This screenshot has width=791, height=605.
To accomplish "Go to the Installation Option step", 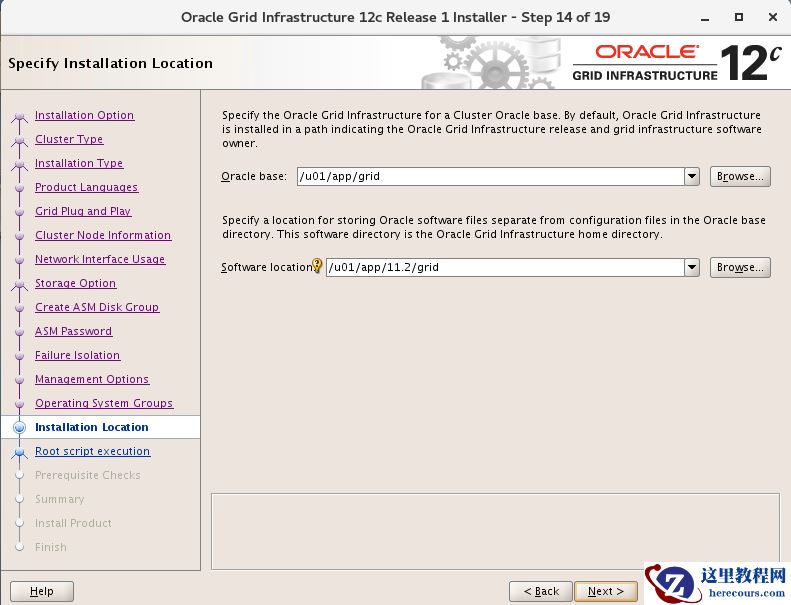I will 84,115.
